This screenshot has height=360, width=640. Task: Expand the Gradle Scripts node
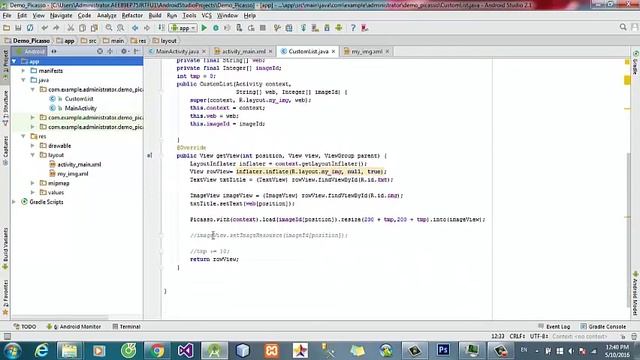click(14, 202)
